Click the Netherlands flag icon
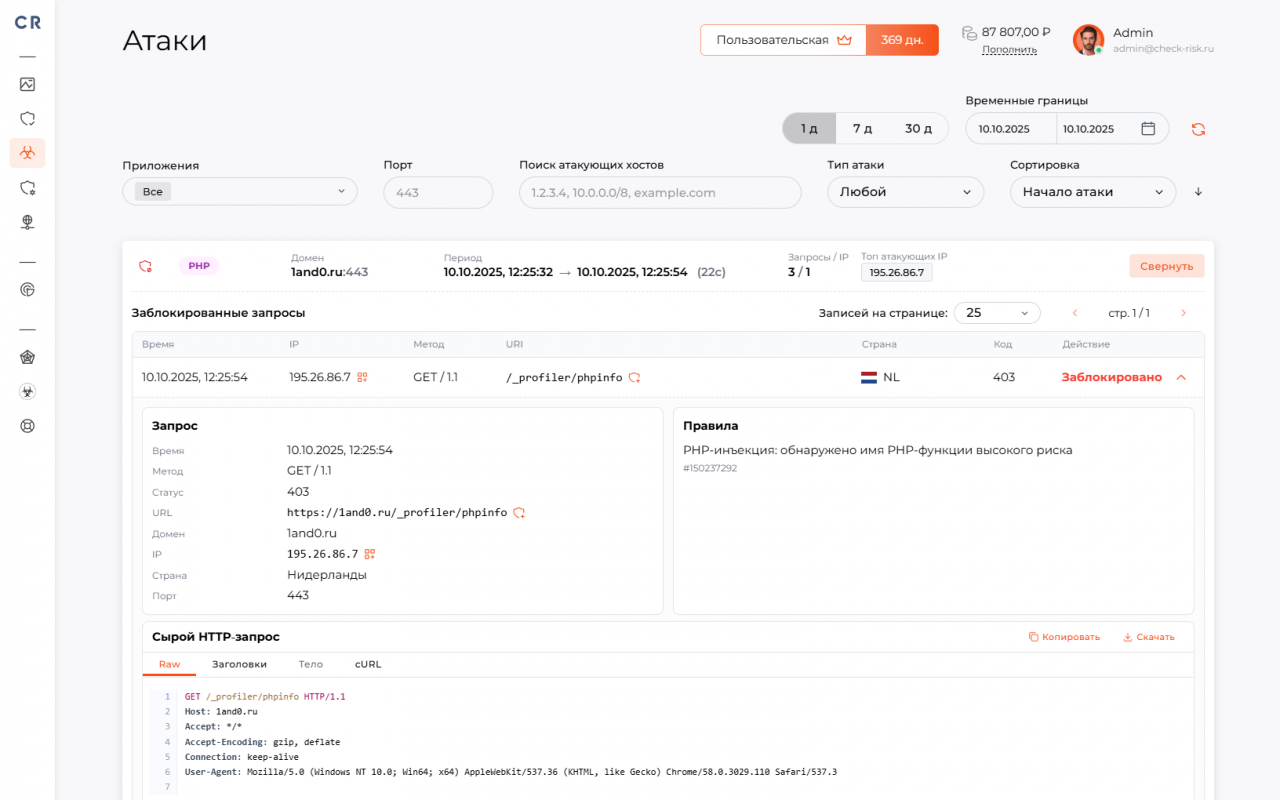 coord(869,378)
